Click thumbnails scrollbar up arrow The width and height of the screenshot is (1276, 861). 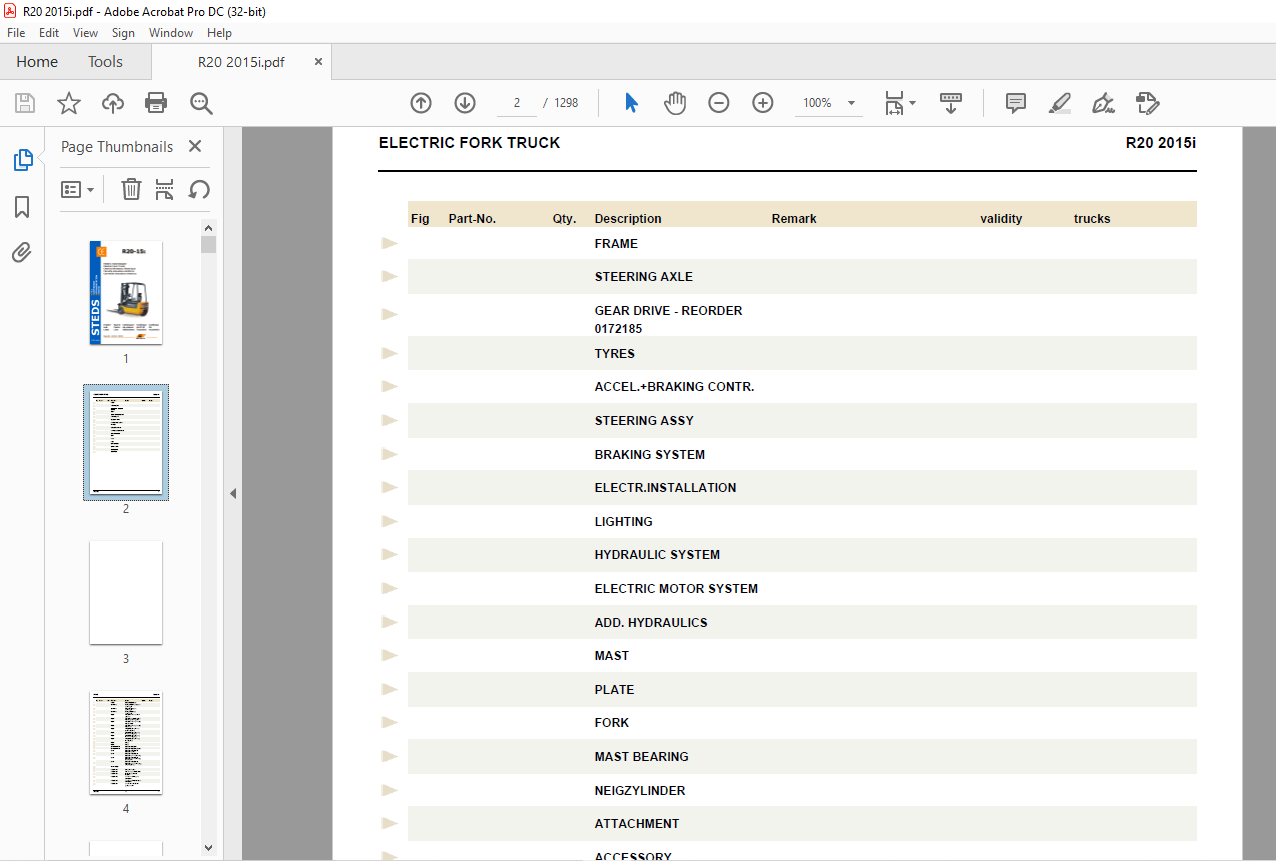point(208,227)
